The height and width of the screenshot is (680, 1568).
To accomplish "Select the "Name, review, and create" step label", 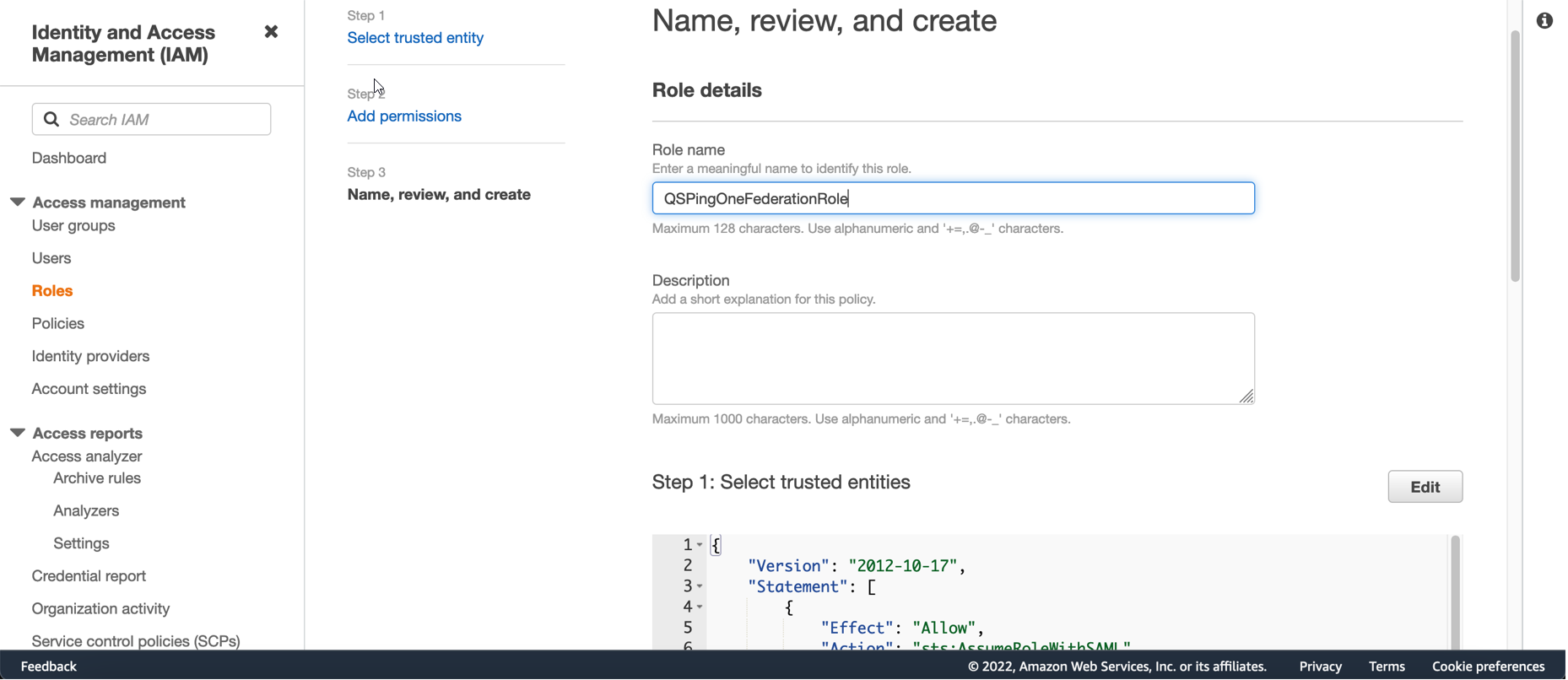I will click(x=439, y=195).
